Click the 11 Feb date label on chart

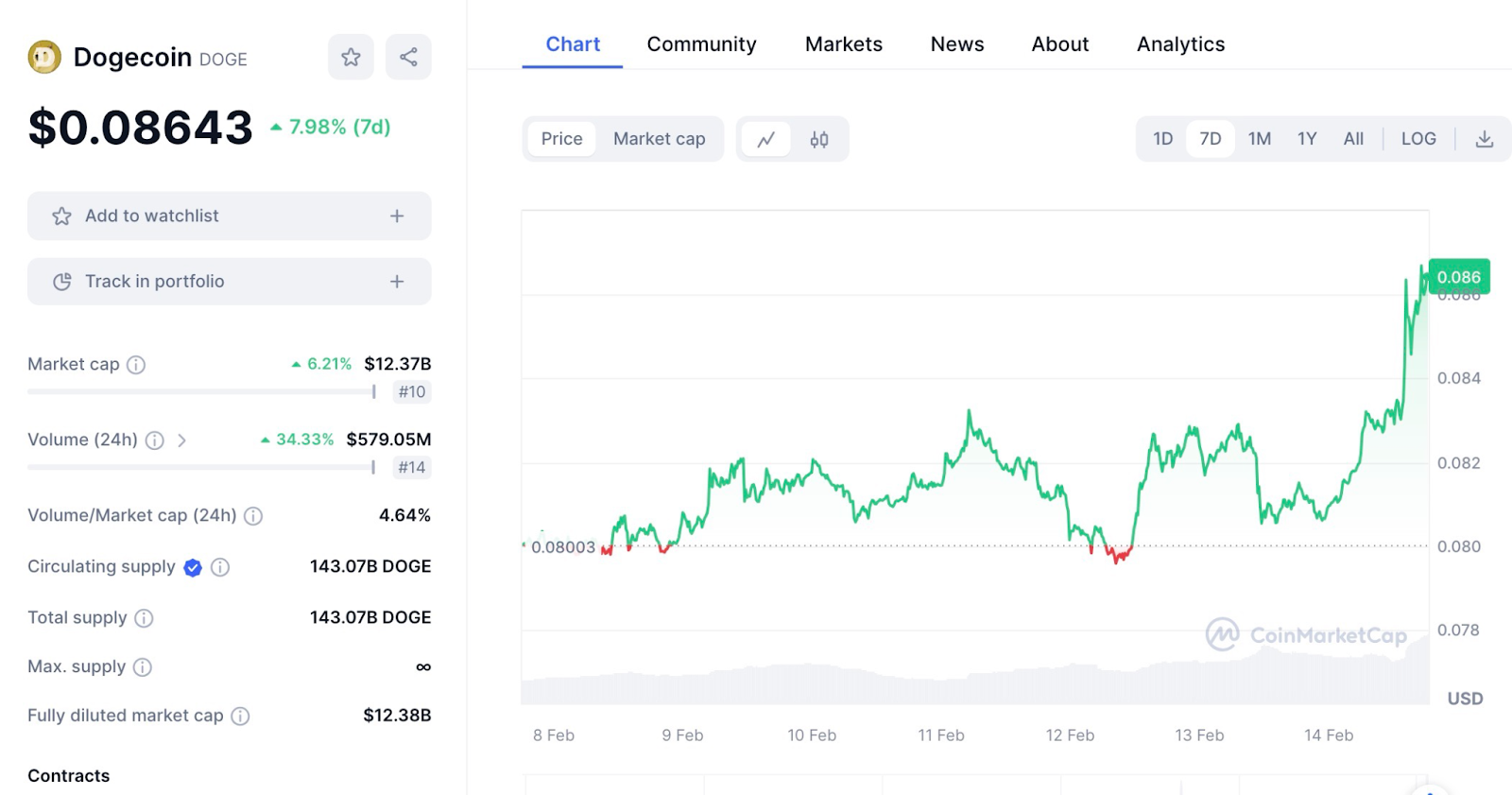[941, 735]
